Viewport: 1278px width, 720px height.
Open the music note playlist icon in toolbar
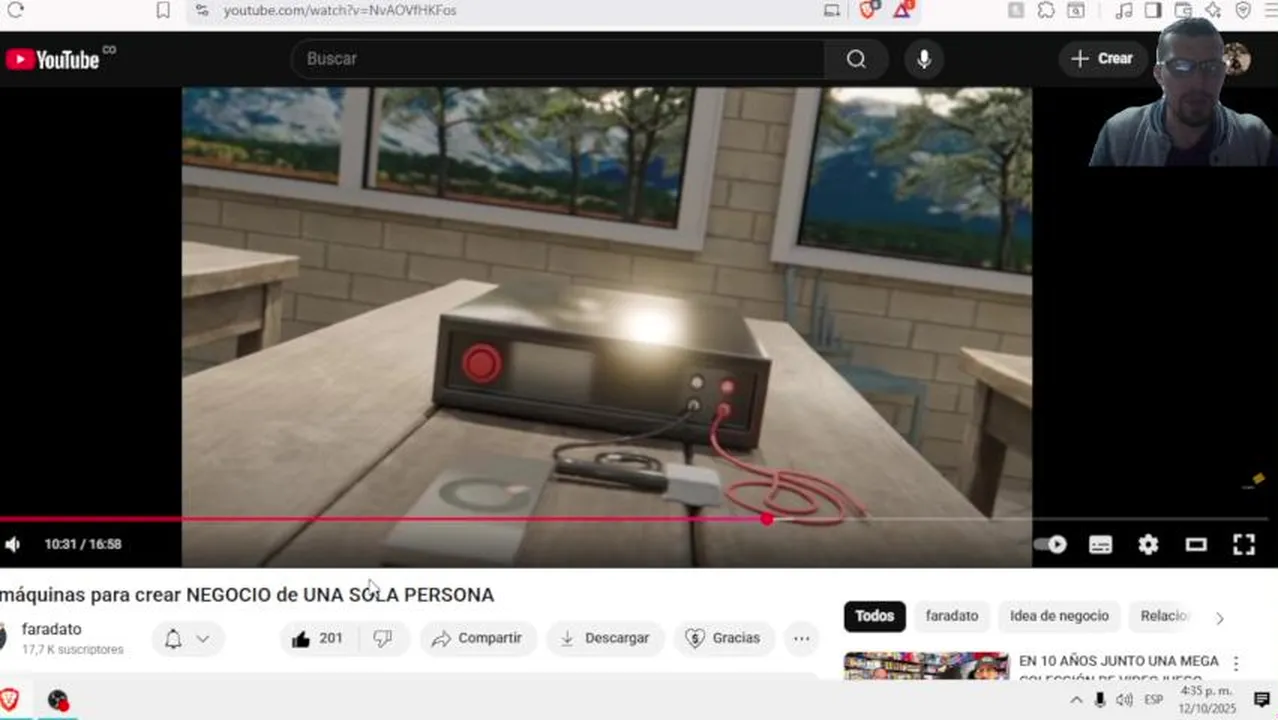tap(1124, 10)
